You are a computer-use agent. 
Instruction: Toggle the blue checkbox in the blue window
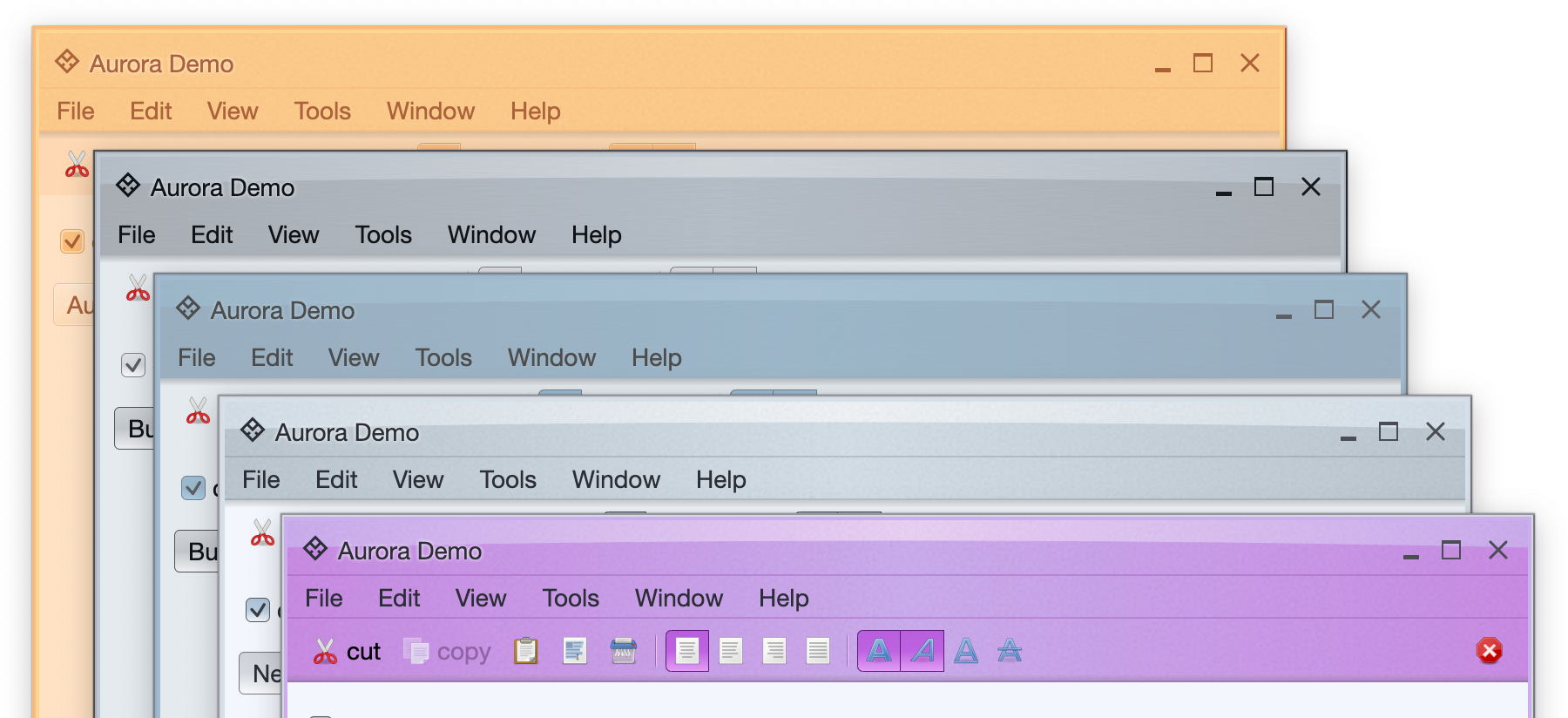(x=193, y=488)
